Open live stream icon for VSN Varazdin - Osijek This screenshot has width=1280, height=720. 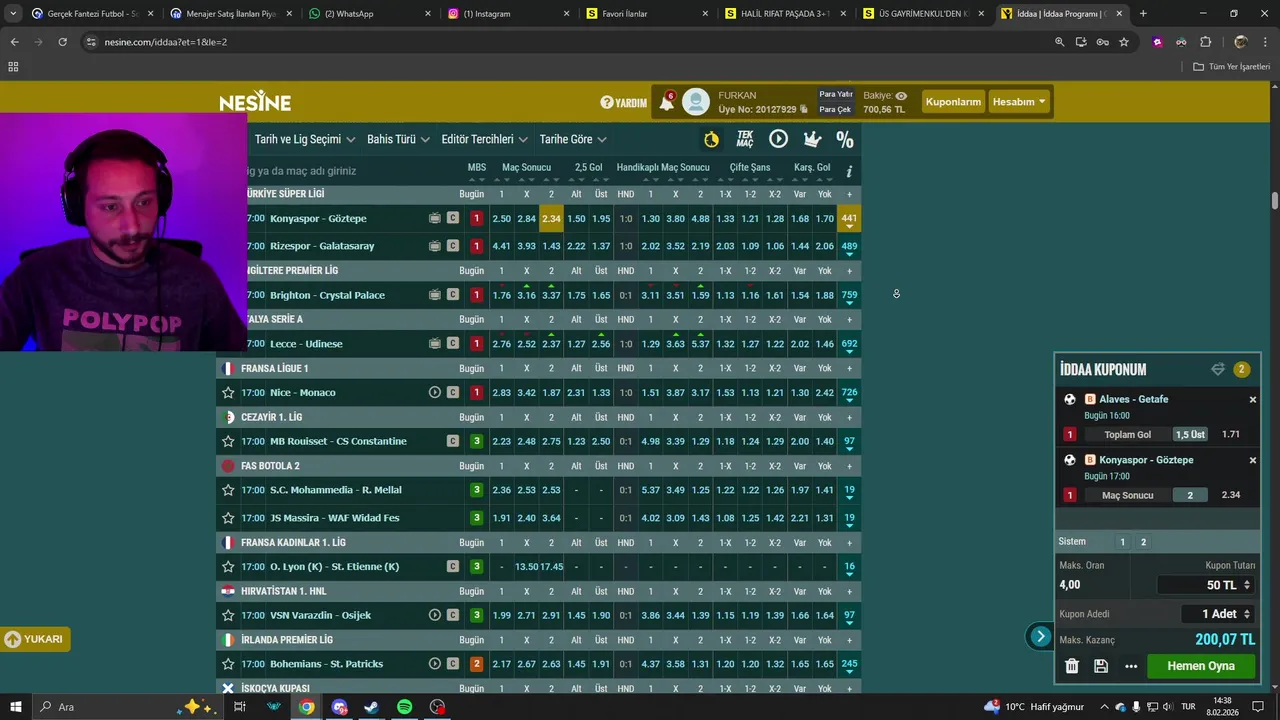[x=435, y=615]
